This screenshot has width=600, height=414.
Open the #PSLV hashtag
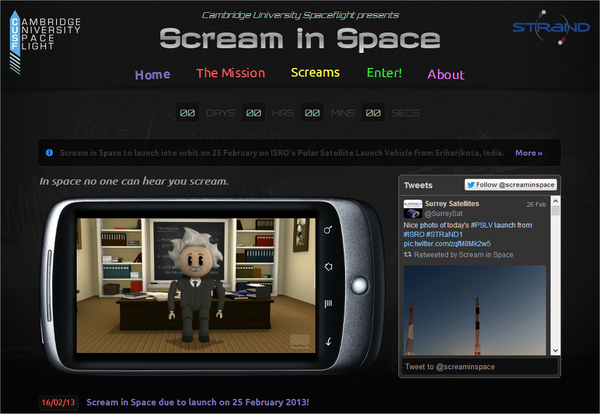click(481, 225)
